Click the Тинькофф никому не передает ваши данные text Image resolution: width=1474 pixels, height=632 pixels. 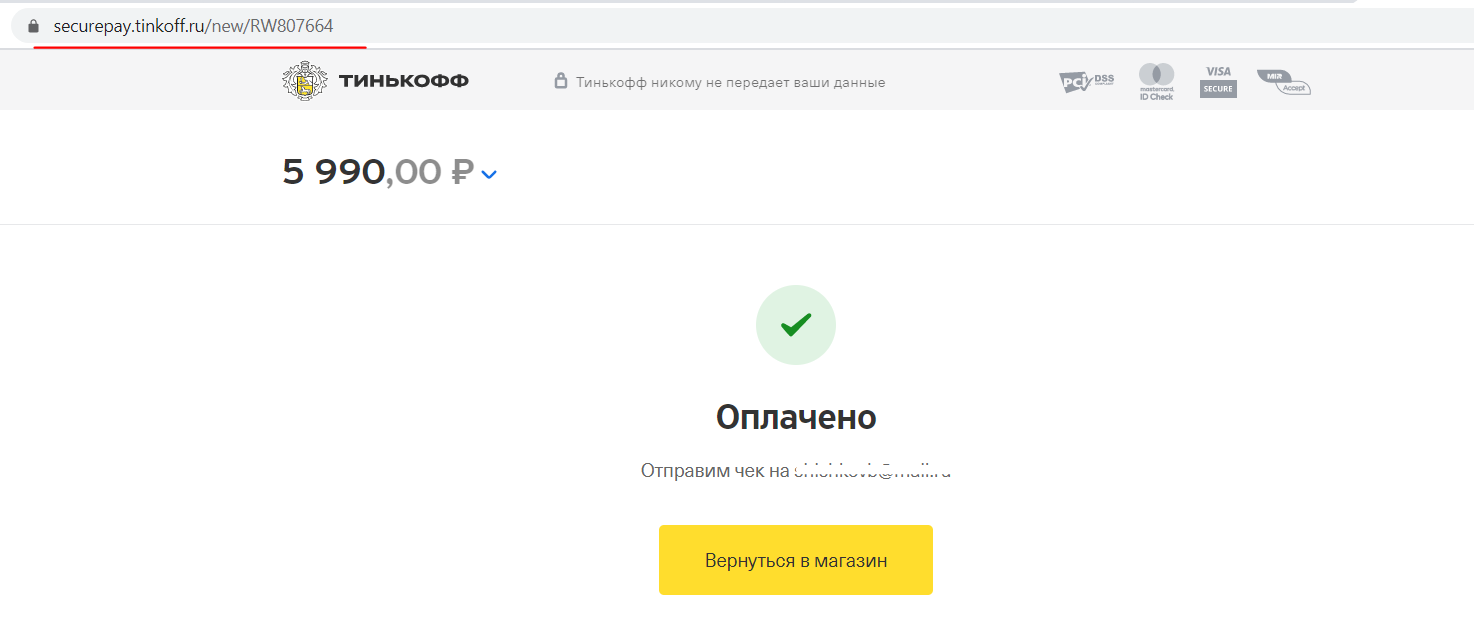tap(731, 82)
